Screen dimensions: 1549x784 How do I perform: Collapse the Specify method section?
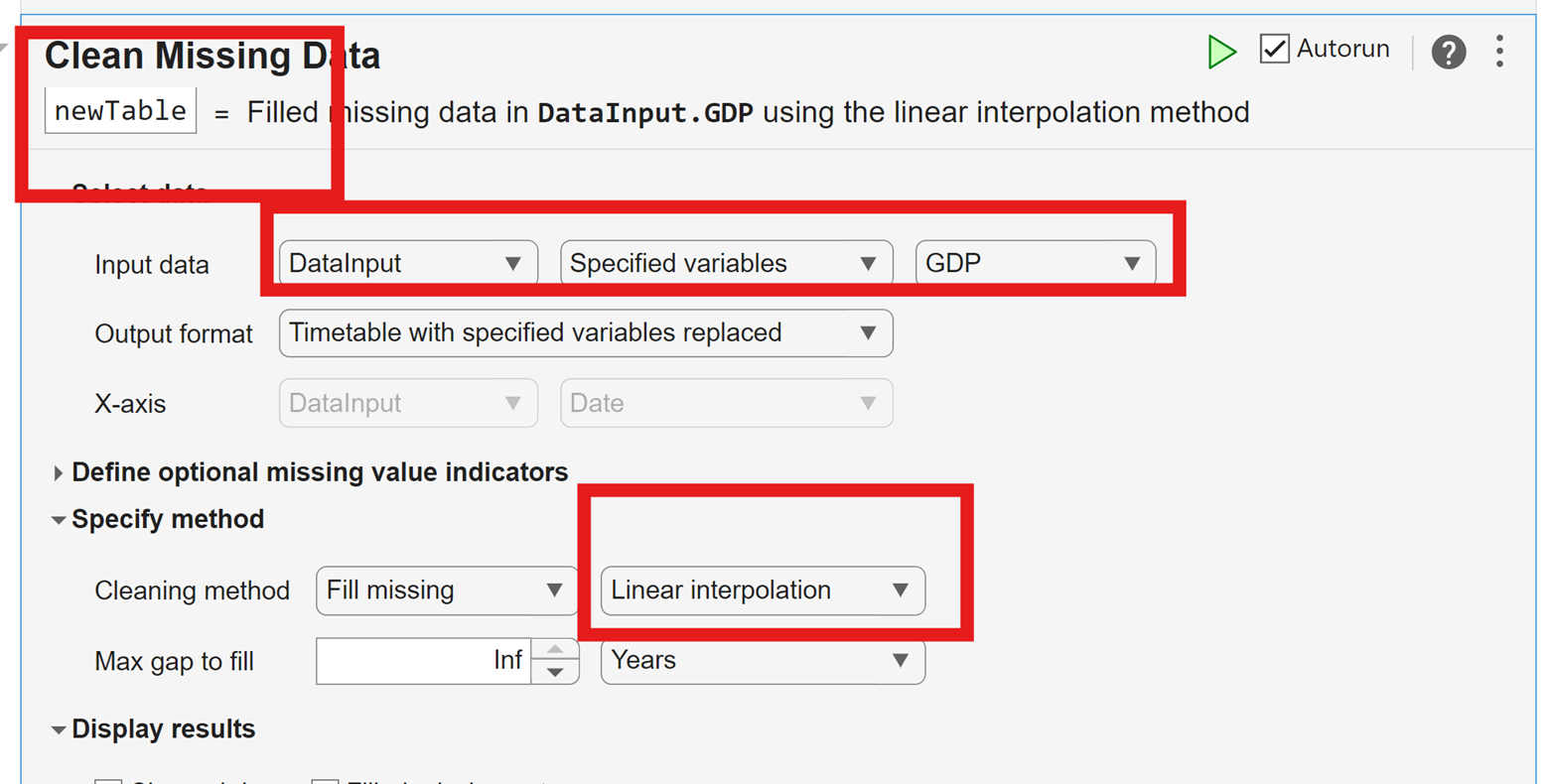[x=59, y=520]
